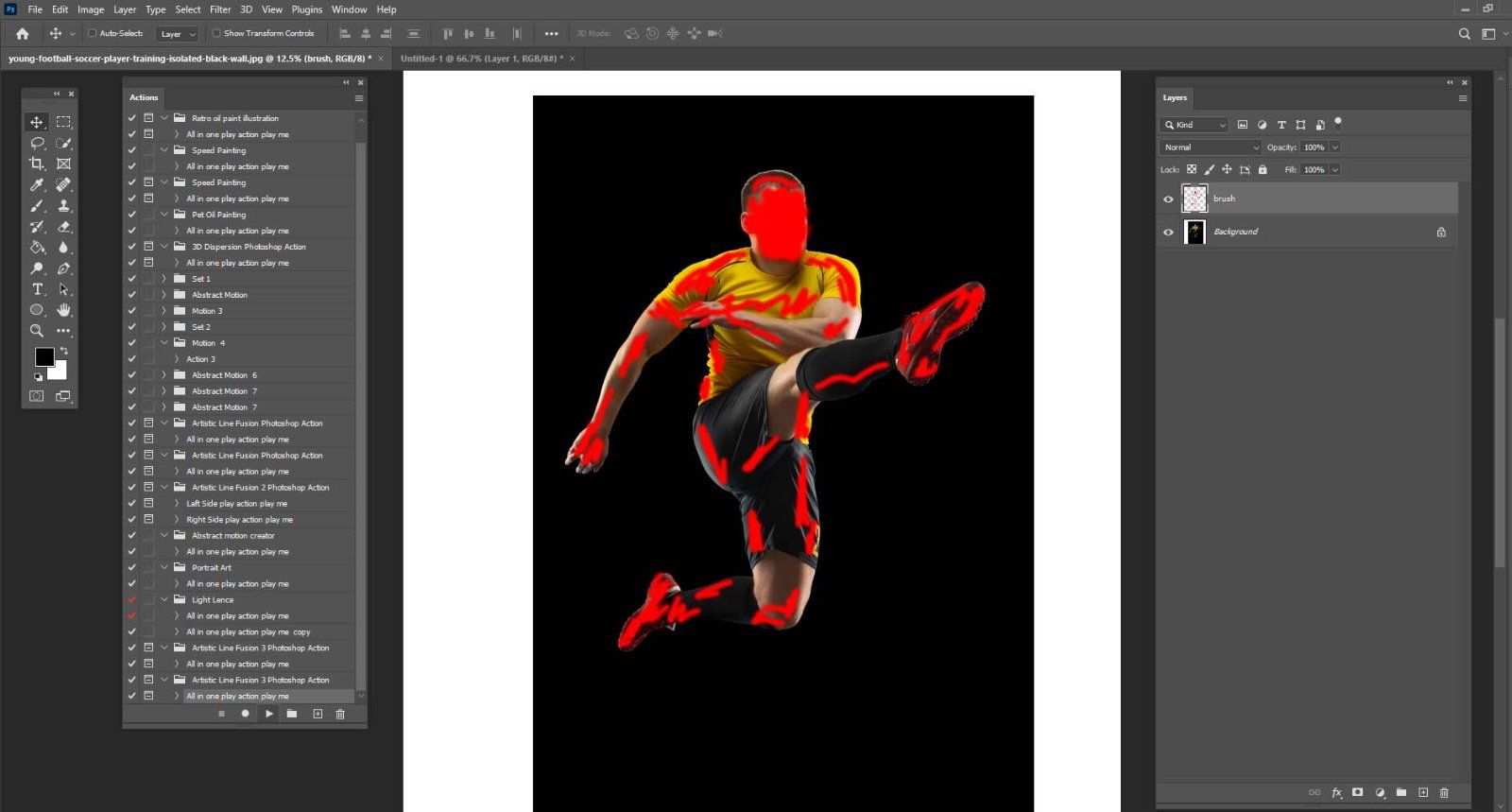Select the Eraser tool

click(x=63, y=227)
